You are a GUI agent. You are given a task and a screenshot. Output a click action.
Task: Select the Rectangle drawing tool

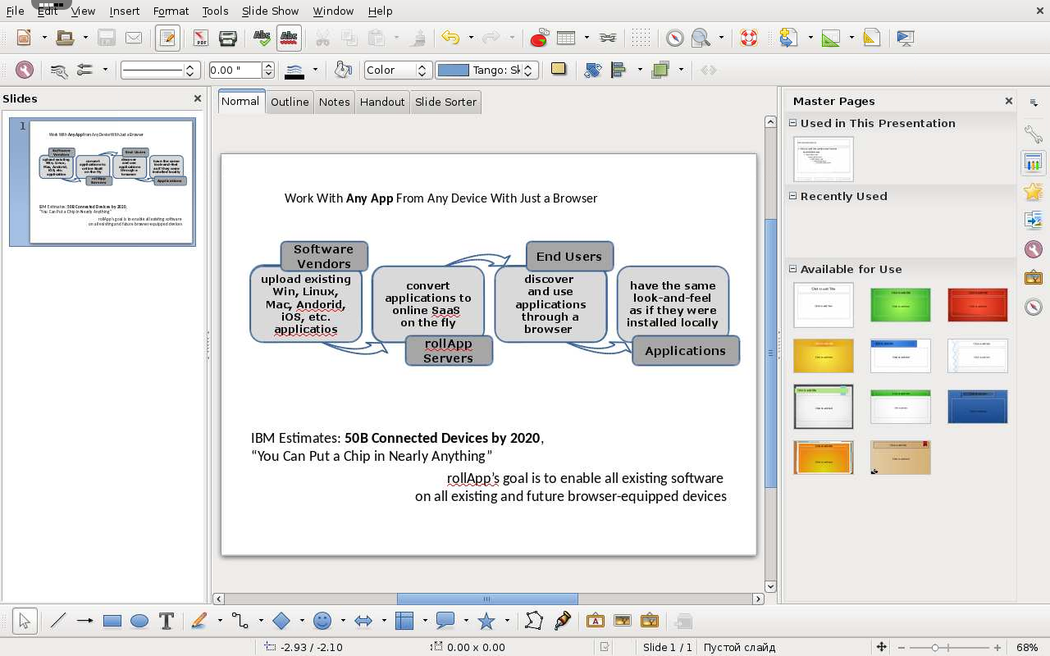click(x=112, y=621)
